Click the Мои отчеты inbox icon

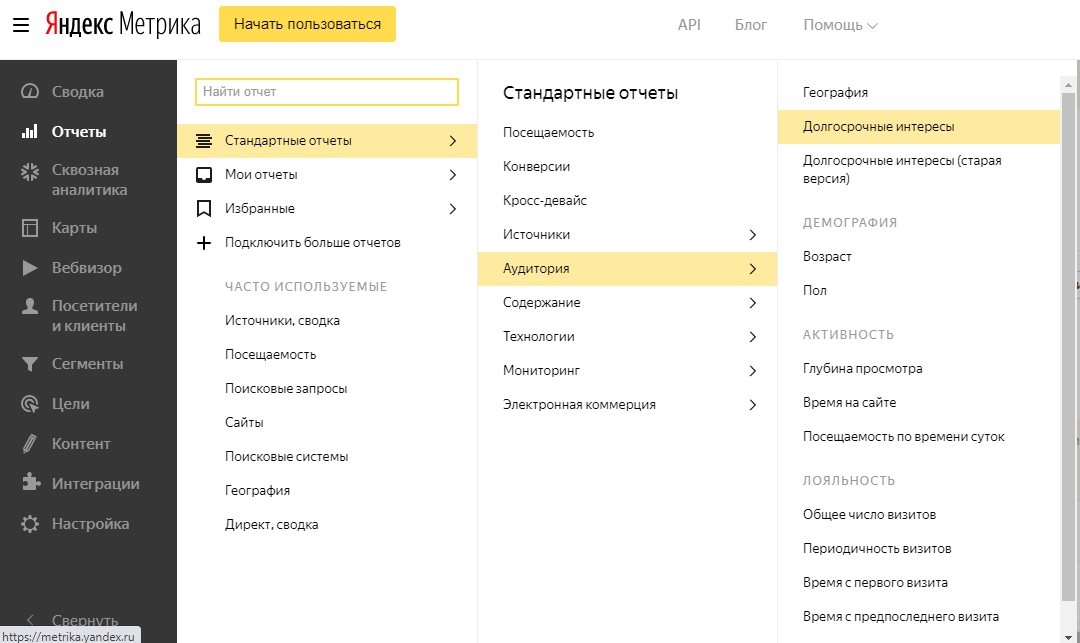click(204, 175)
